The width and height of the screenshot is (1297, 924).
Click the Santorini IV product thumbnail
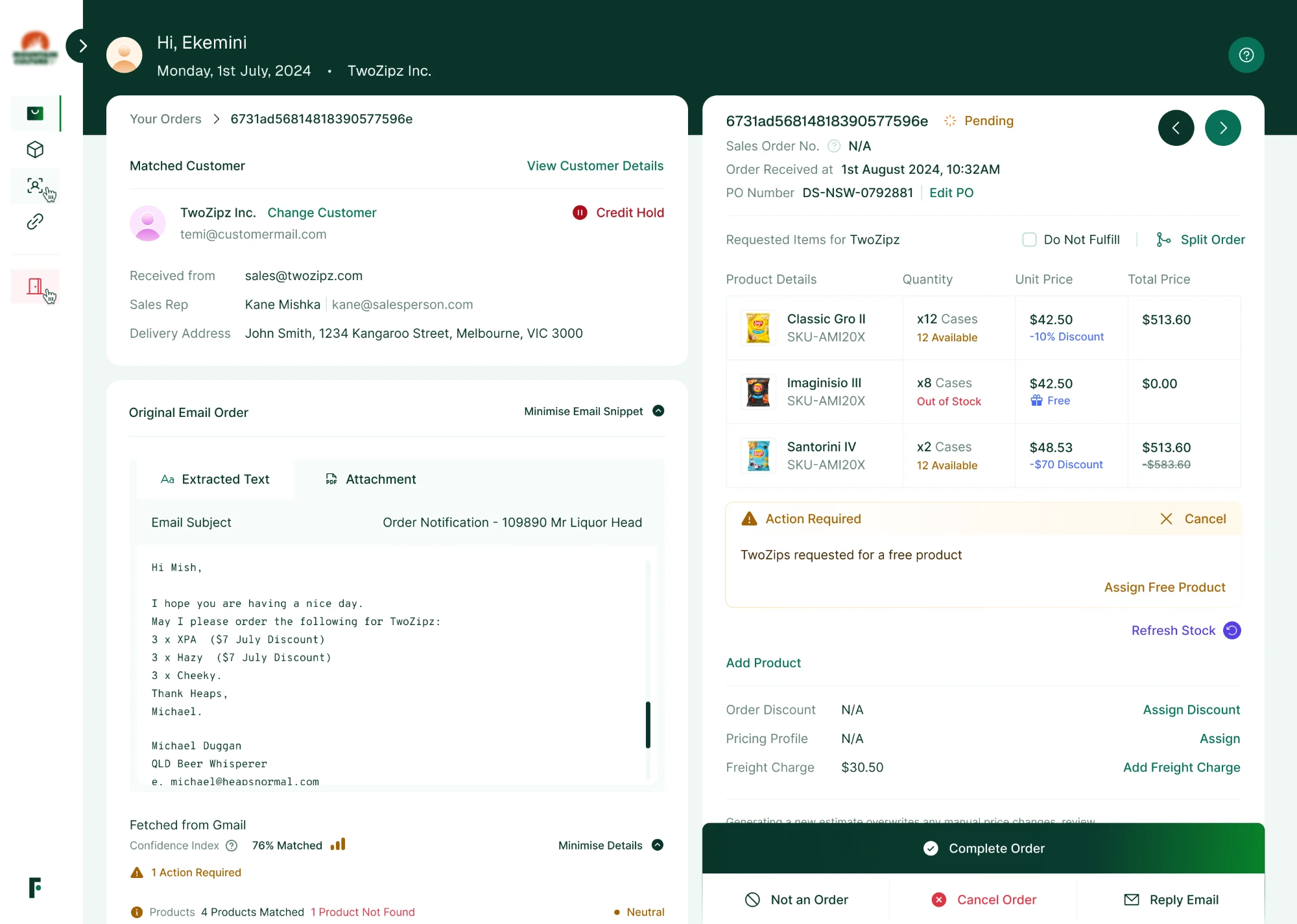pyautogui.click(x=757, y=455)
